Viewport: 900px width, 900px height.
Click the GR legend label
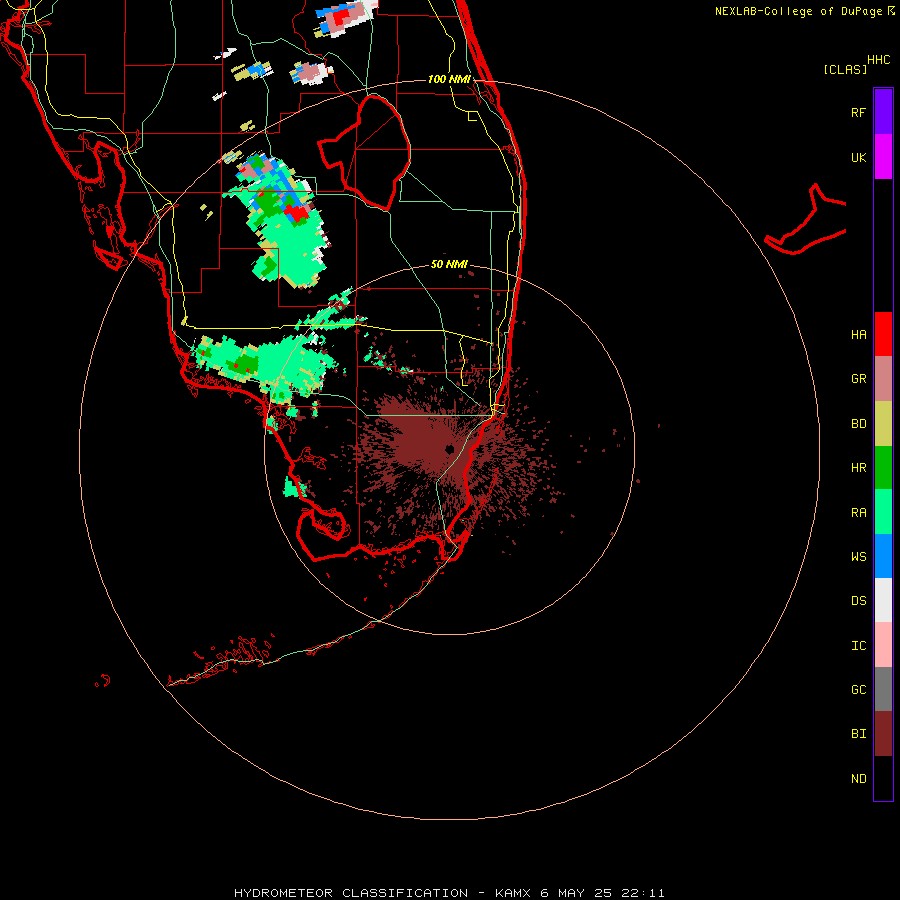(x=858, y=379)
